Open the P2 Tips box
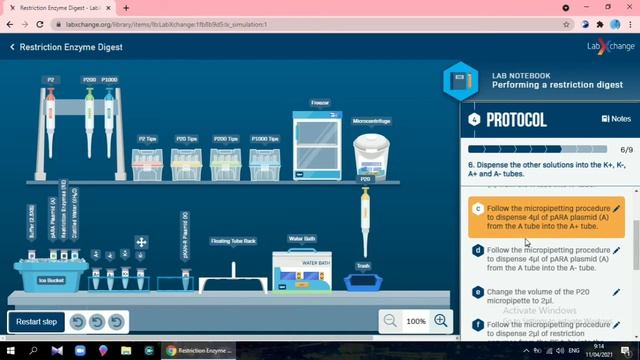Screen dimensions: 640x360 [147, 164]
